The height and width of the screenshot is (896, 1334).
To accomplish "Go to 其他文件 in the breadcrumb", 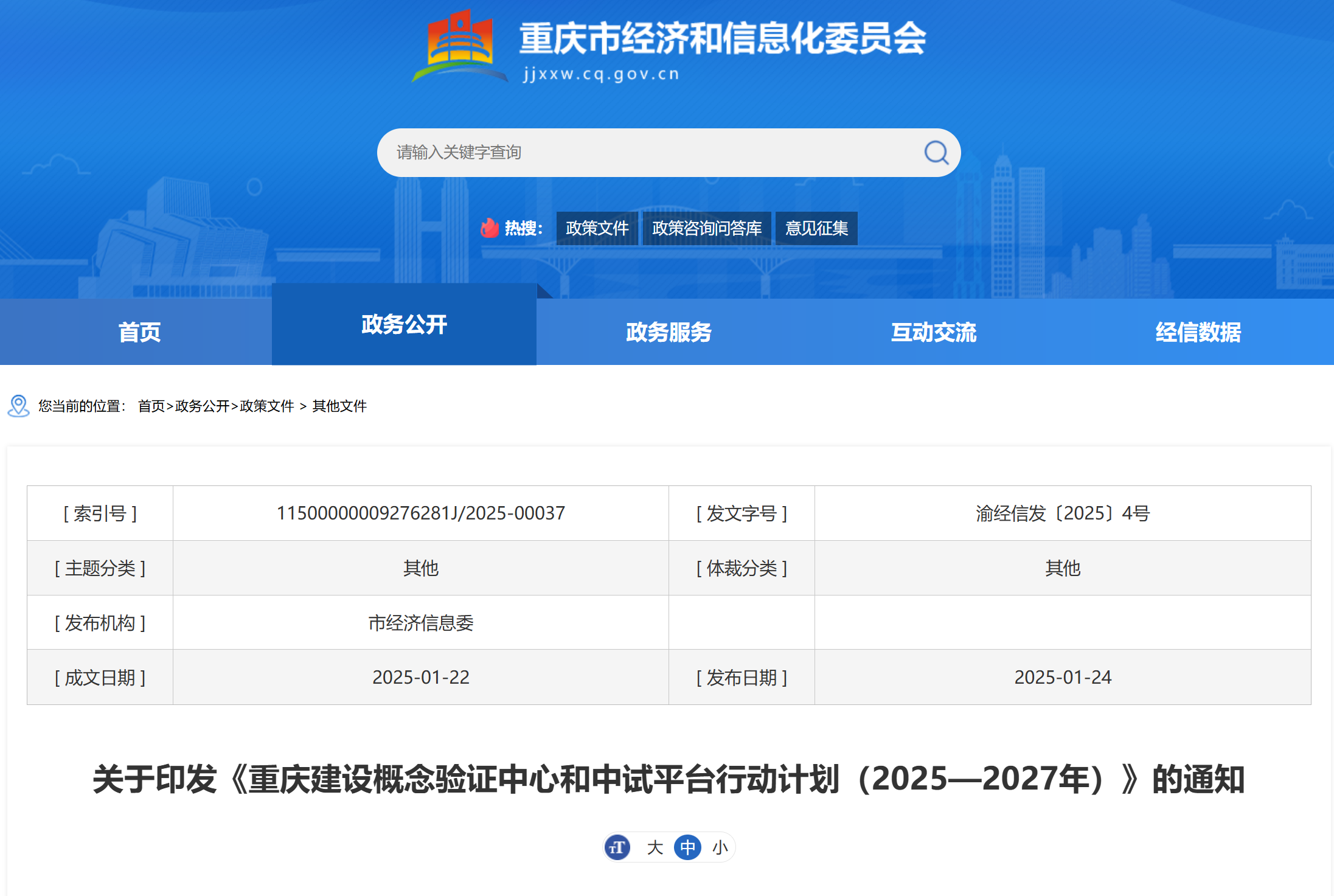I will (339, 406).
